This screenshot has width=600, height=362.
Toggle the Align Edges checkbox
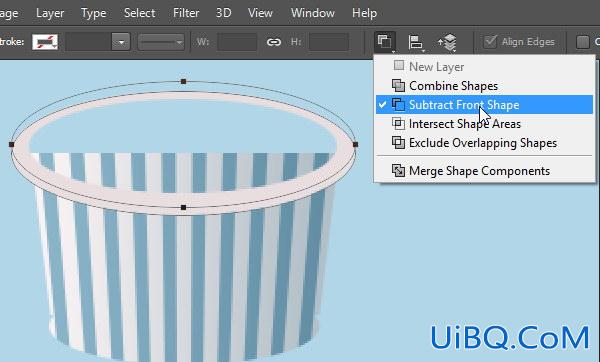pyautogui.click(x=490, y=42)
